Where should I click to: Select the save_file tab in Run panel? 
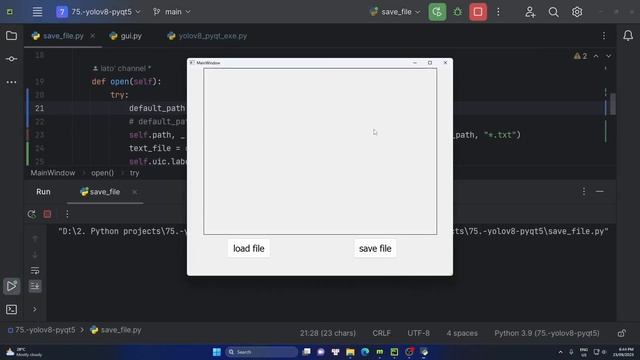click(x=100, y=192)
